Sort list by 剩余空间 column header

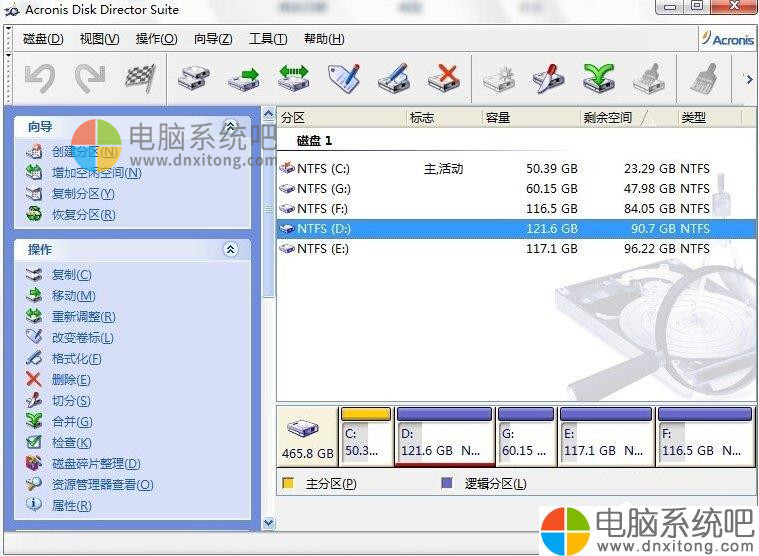pyautogui.click(x=629, y=118)
